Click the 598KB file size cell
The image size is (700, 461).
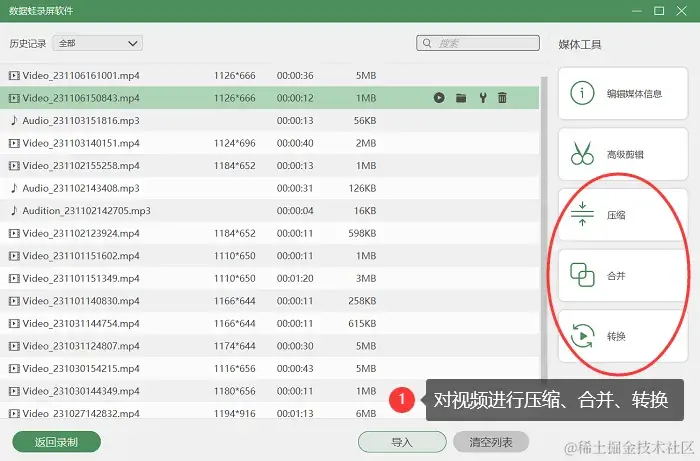click(362, 233)
